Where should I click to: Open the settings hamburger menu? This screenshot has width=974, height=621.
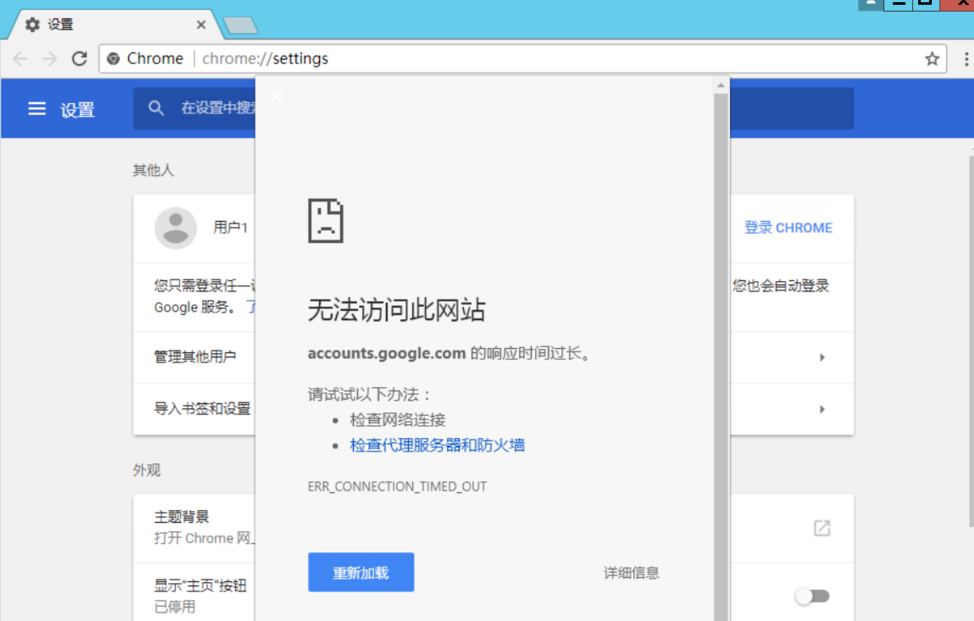tap(37, 109)
